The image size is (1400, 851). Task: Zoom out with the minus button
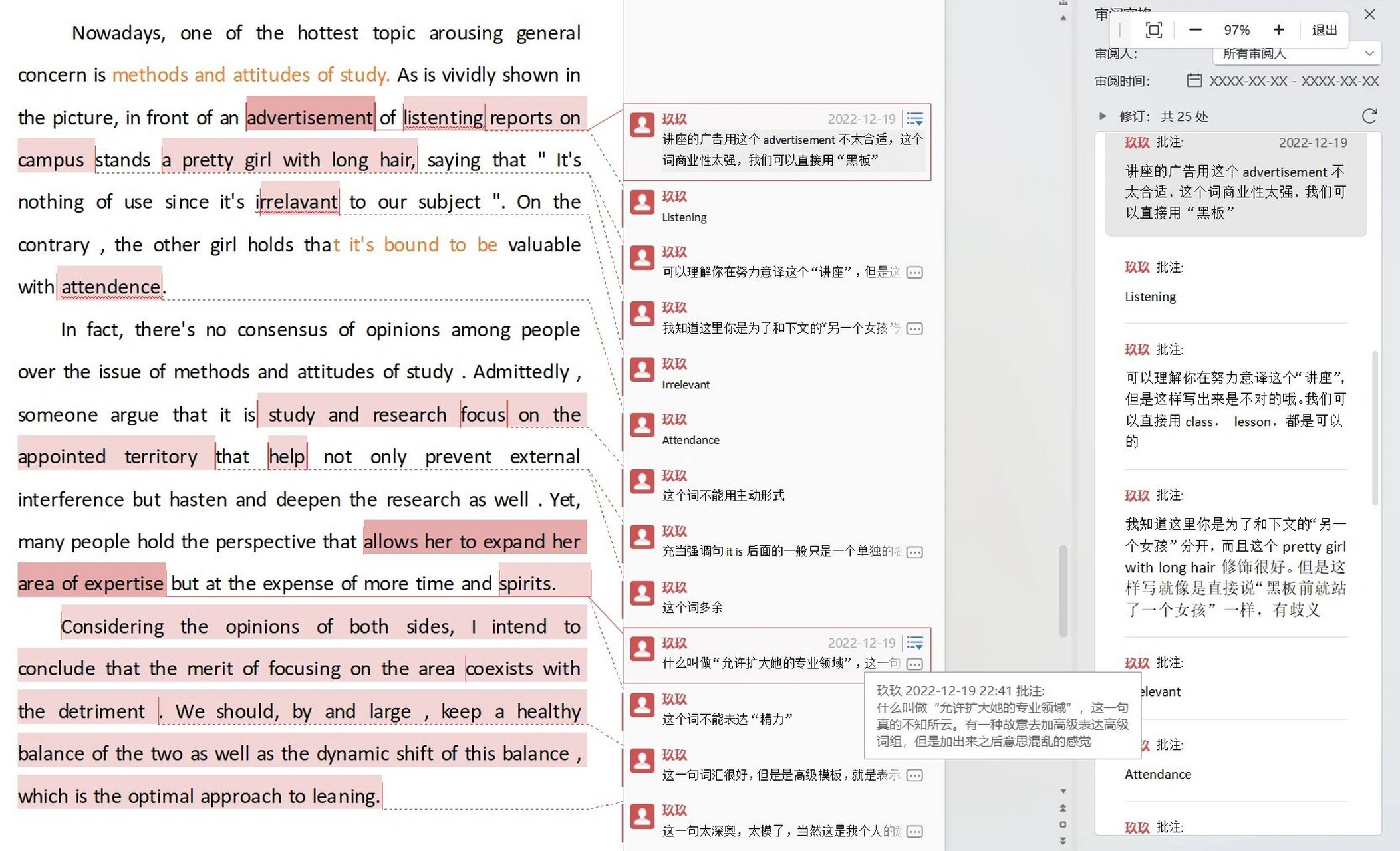pyautogui.click(x=1195, y=30)
